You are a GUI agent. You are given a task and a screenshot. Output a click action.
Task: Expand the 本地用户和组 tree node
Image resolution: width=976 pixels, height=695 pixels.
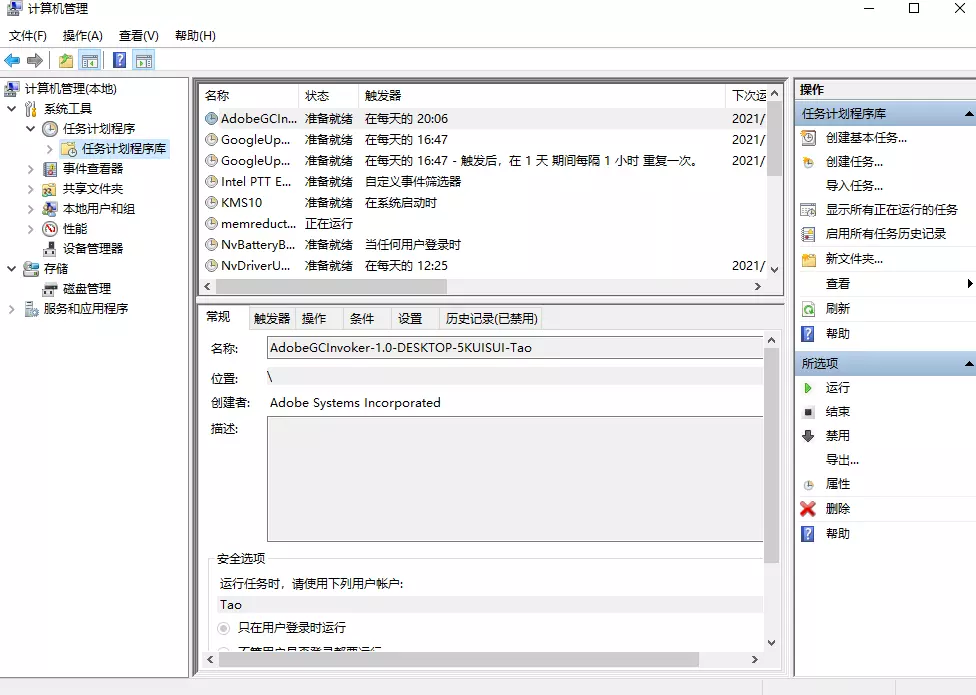pos(30,208)
